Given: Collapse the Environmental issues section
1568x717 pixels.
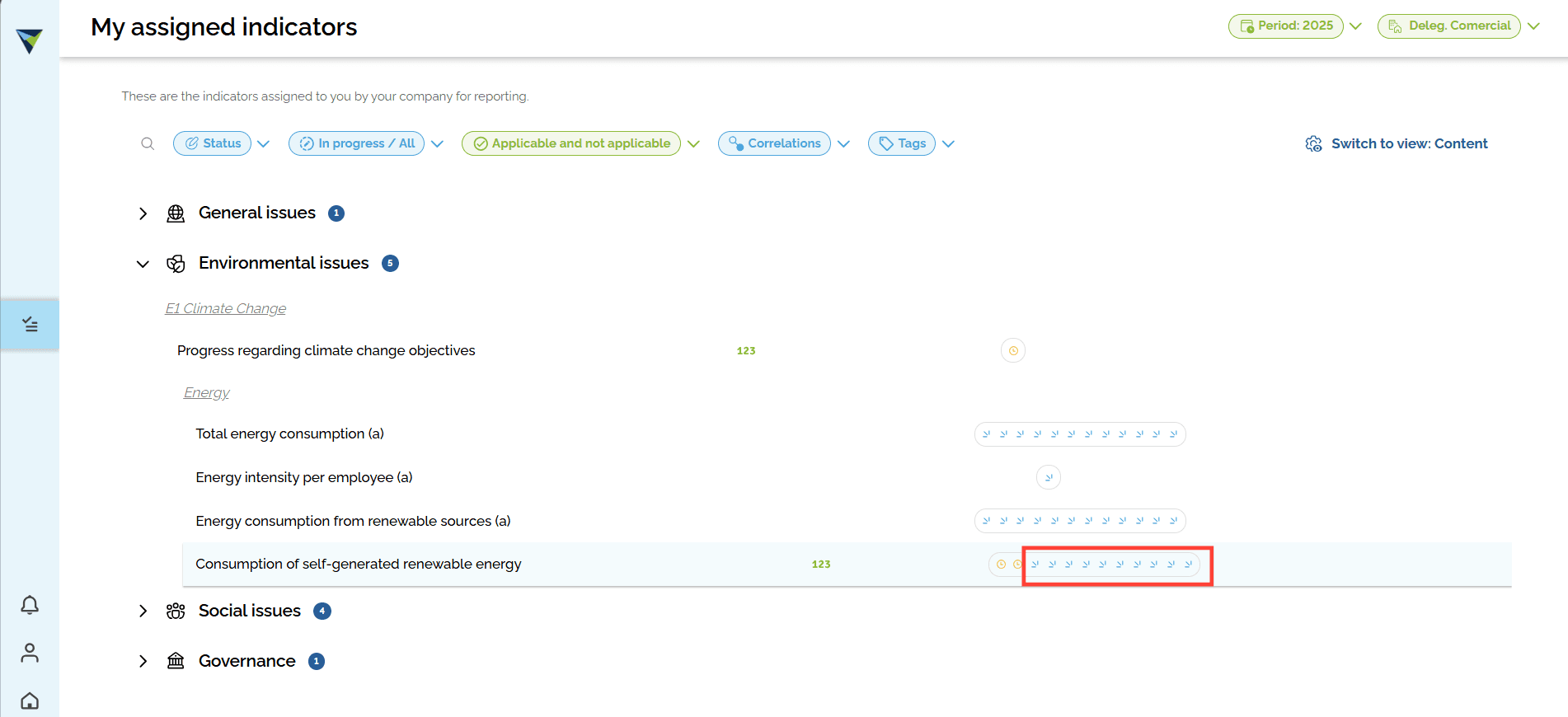Looking at the screenshot, I should coord(143,264).
